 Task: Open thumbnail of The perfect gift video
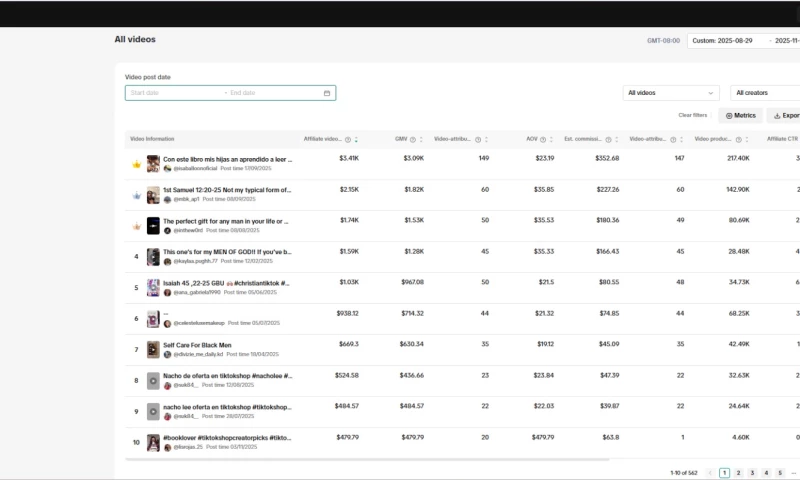153,226
